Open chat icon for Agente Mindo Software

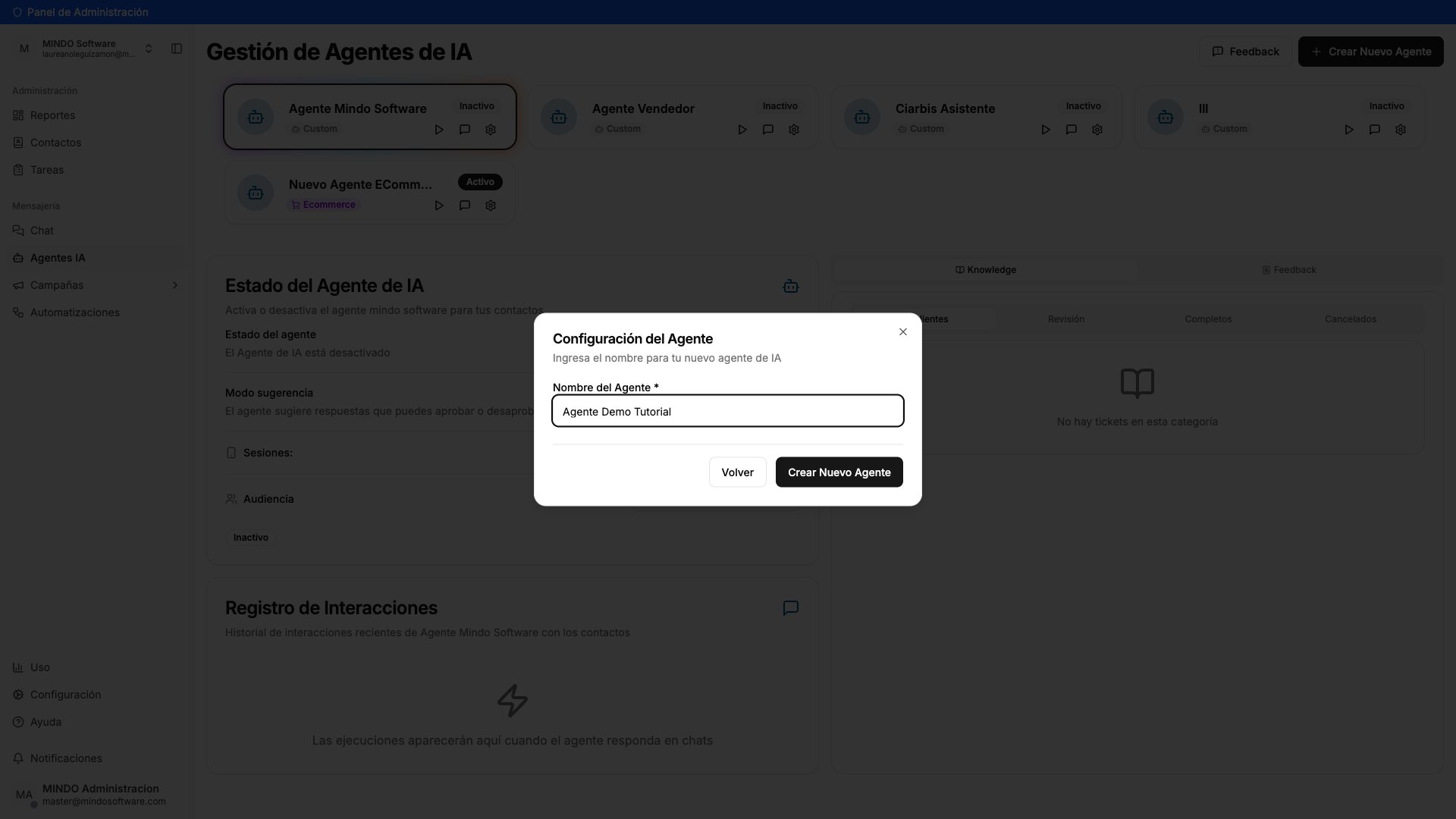465,130
